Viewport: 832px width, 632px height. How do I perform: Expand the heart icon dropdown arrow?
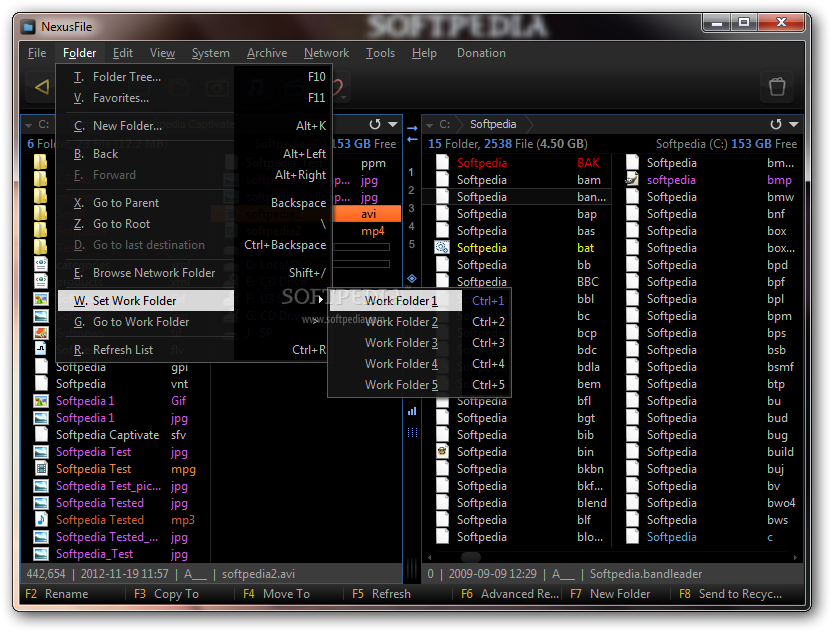click(344, 98)
